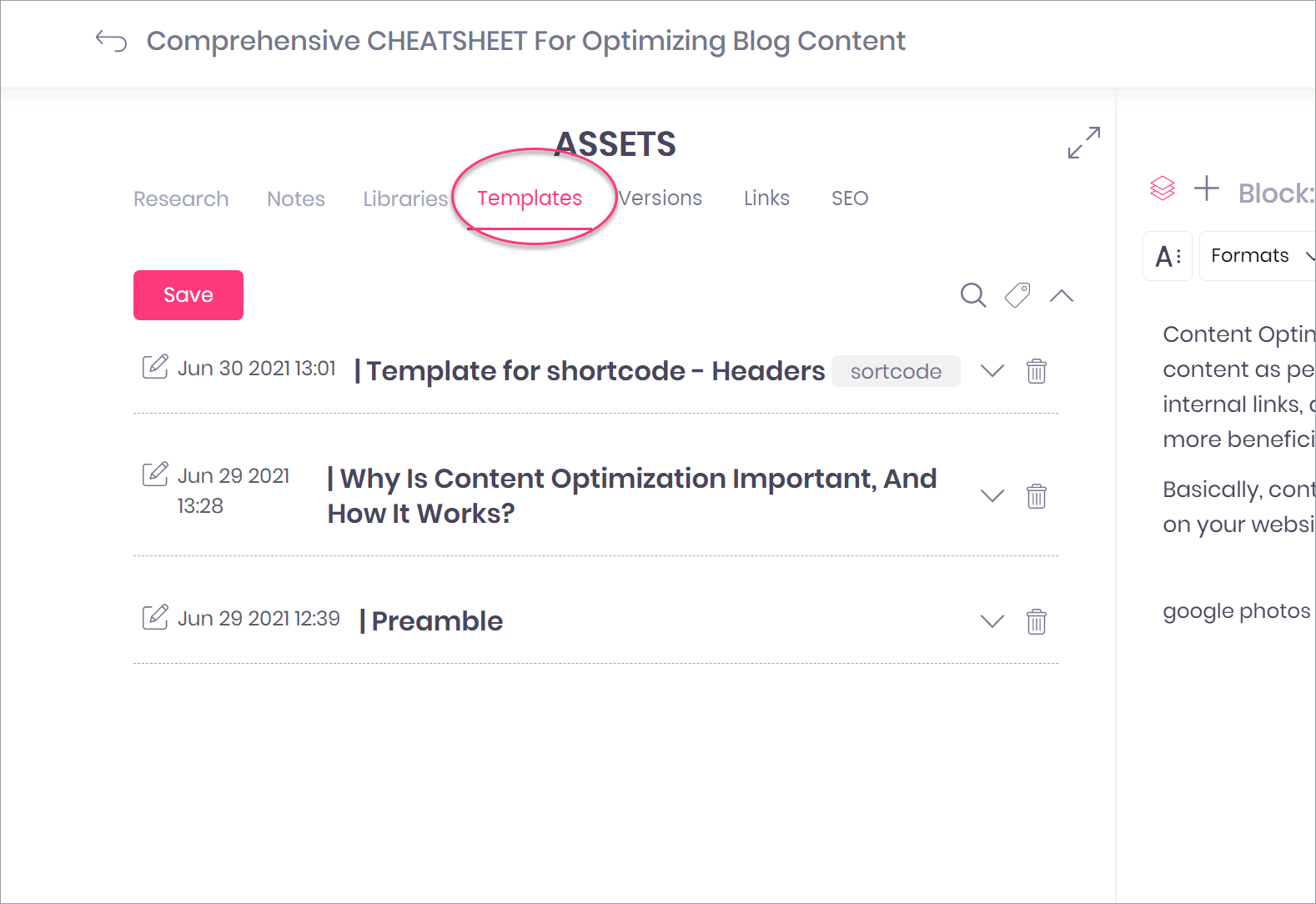This screenshot has height=904, width=1316.
Task: Expand the Preamble template row
Action: pyautogui.click(x=992, y=620)
